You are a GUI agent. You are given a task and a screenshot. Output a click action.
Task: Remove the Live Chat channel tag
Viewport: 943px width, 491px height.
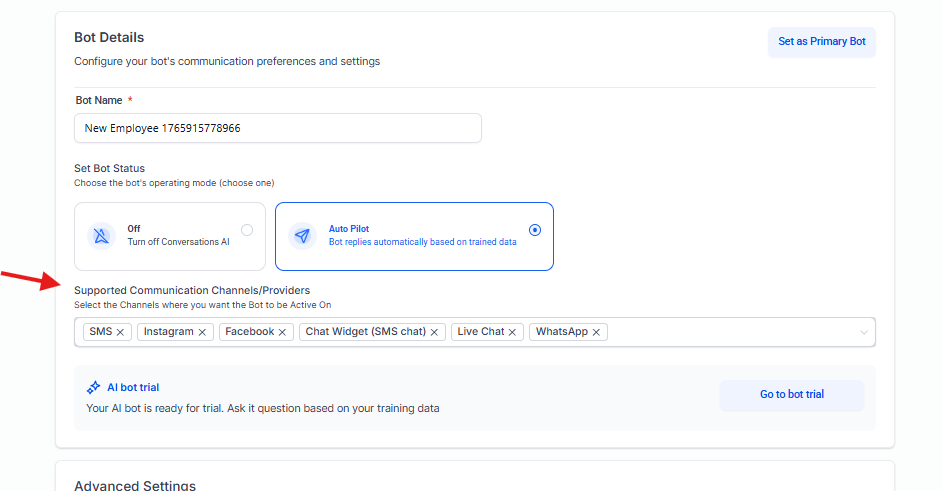tap(513, 332)
